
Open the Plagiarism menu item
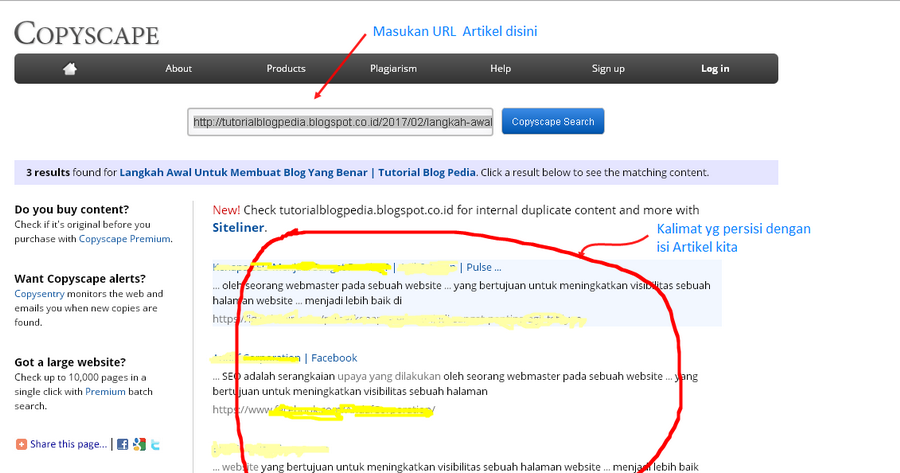pyautogui.click(x=393, y=68)
